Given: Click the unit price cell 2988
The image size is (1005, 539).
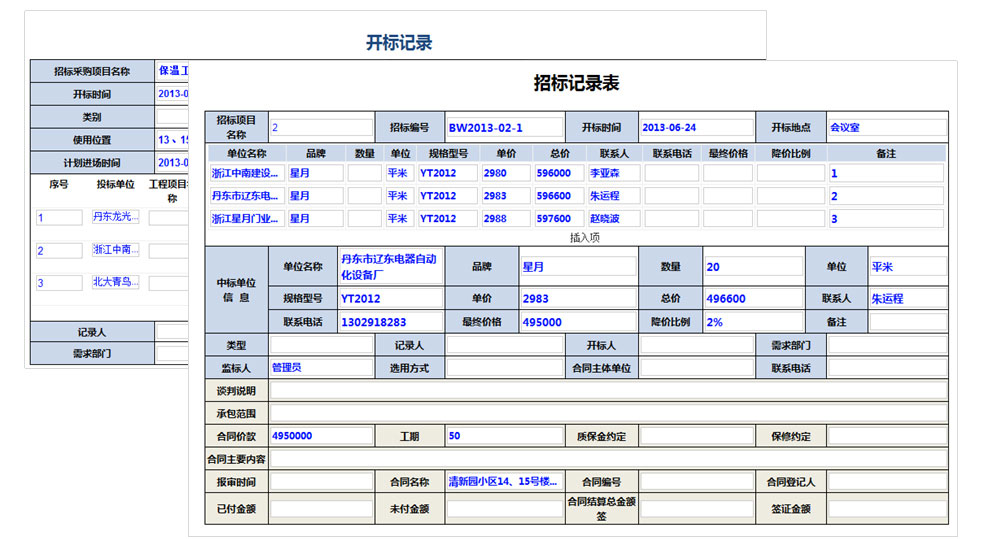Looking at the screenshot, I should (x=506, y=219).
